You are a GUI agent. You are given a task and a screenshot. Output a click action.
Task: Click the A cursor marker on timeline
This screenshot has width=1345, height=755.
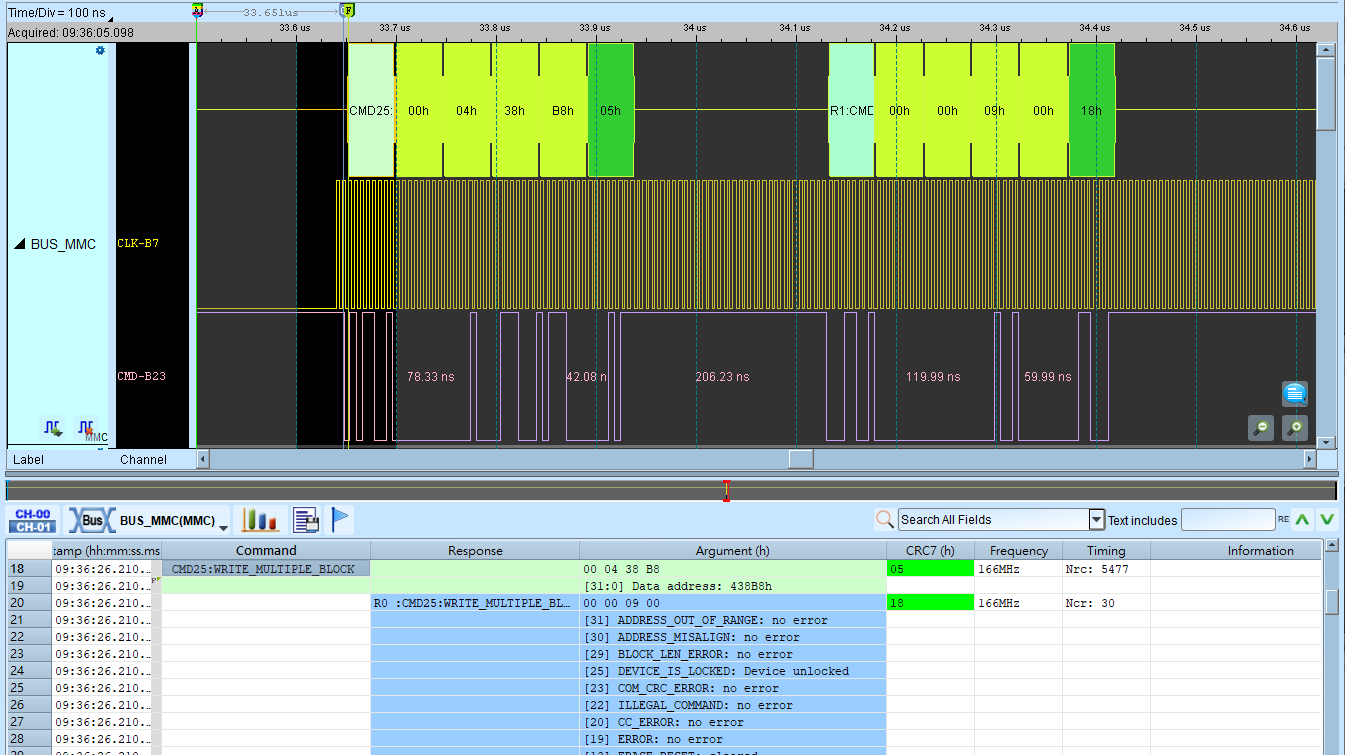[x=197, y=10]
